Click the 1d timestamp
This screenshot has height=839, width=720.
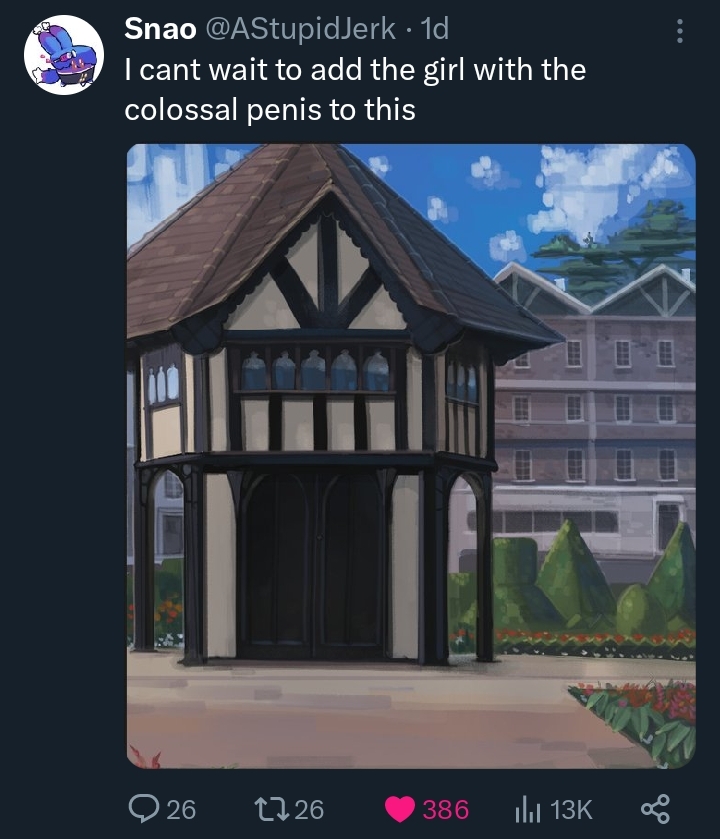(x=434, y=29)
